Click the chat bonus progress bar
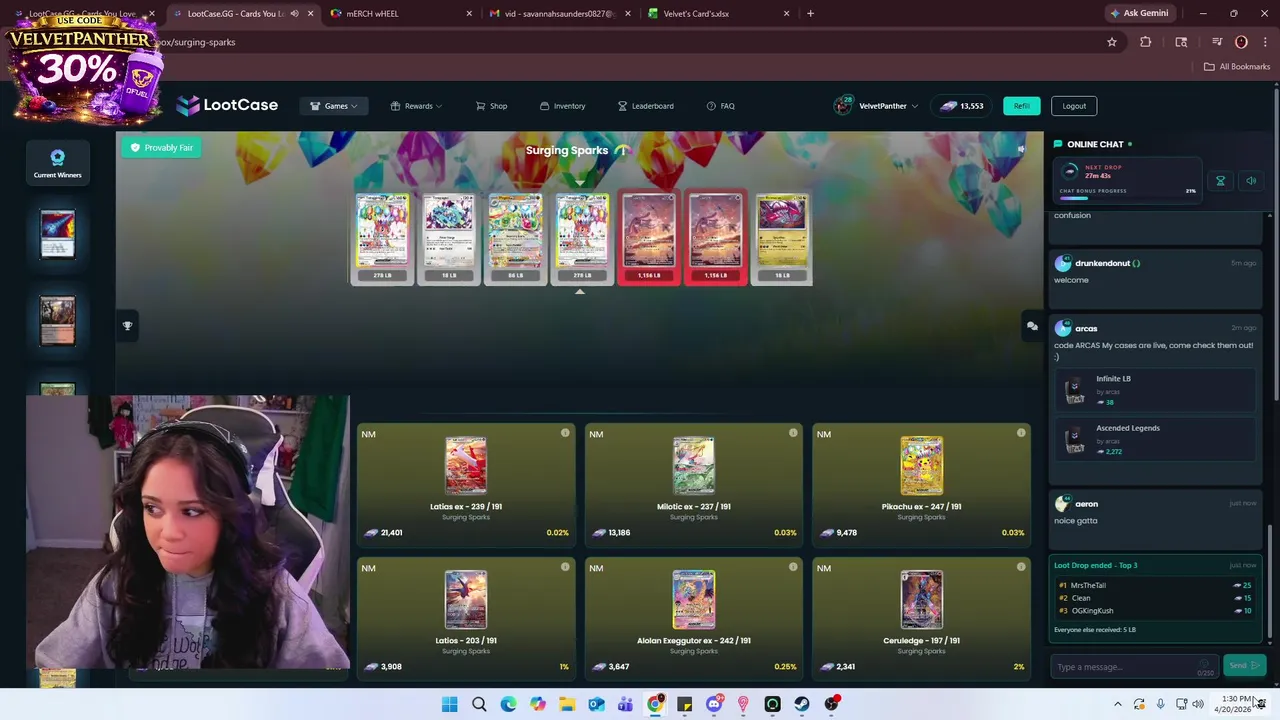 tap(1126, 198)
